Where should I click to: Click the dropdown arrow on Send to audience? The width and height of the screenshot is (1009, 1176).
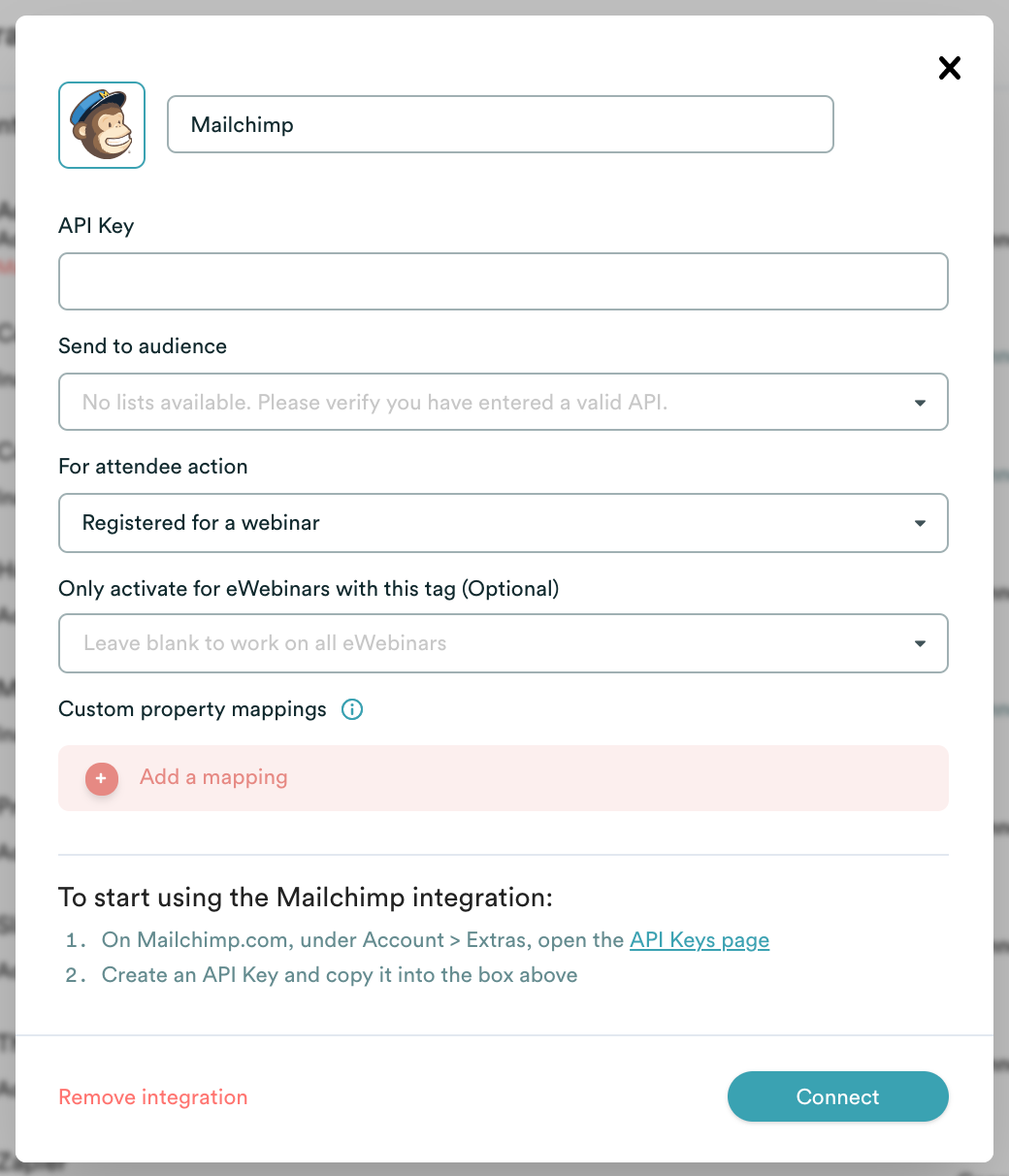[919, 402]
